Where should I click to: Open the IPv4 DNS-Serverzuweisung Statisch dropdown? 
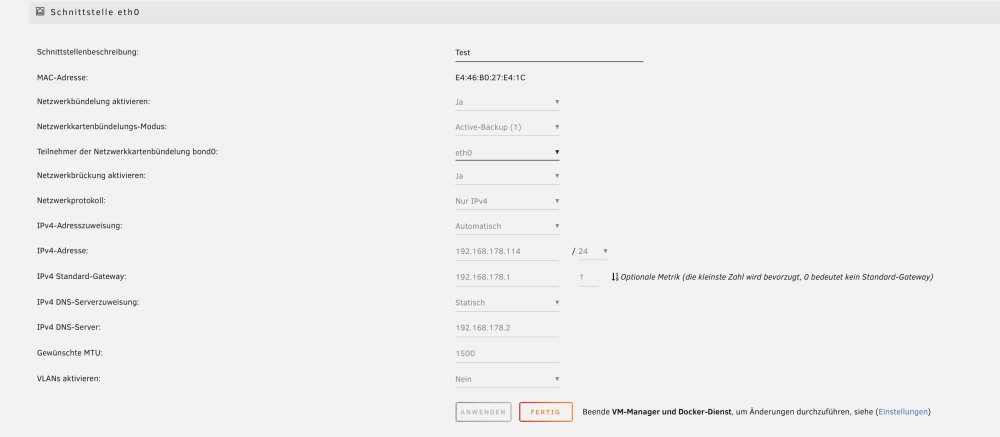click(507, 303)
